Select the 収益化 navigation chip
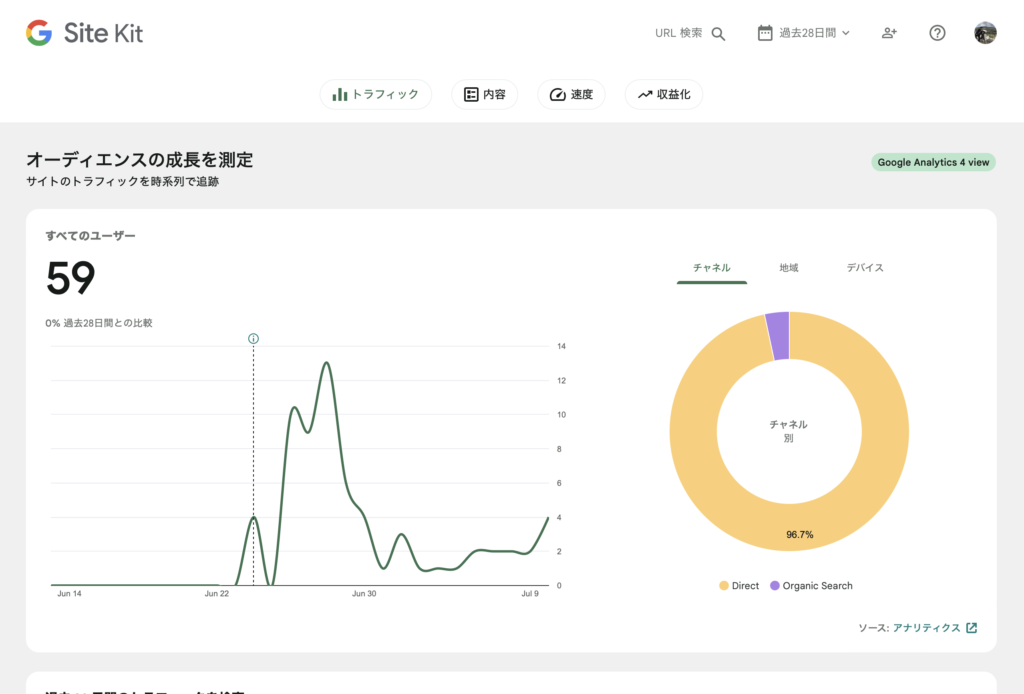This screenshot has width=1024, height=694. pyautogui.click(x=664, y=95)
